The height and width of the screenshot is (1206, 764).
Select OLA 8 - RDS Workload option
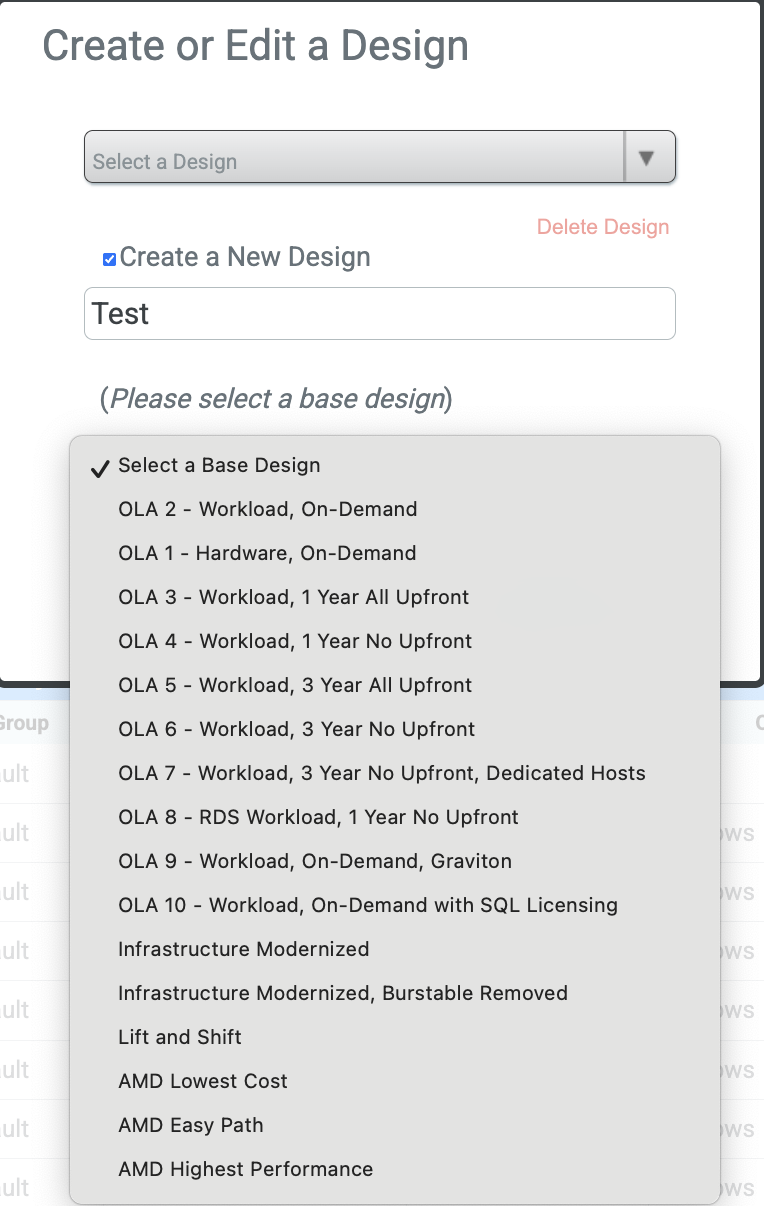(x=318, y=817)
